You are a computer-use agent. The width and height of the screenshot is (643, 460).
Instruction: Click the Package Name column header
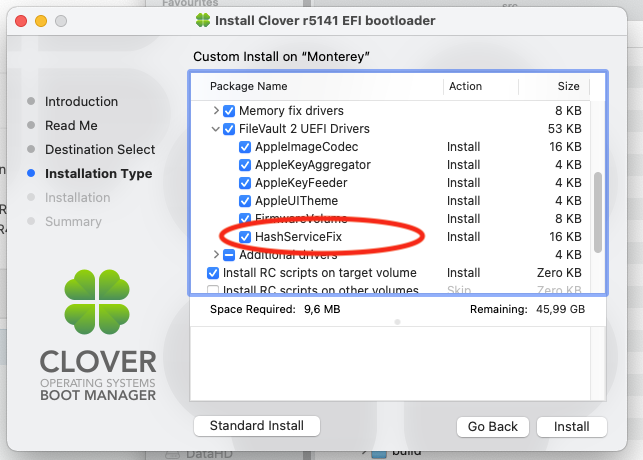point(249,86)
